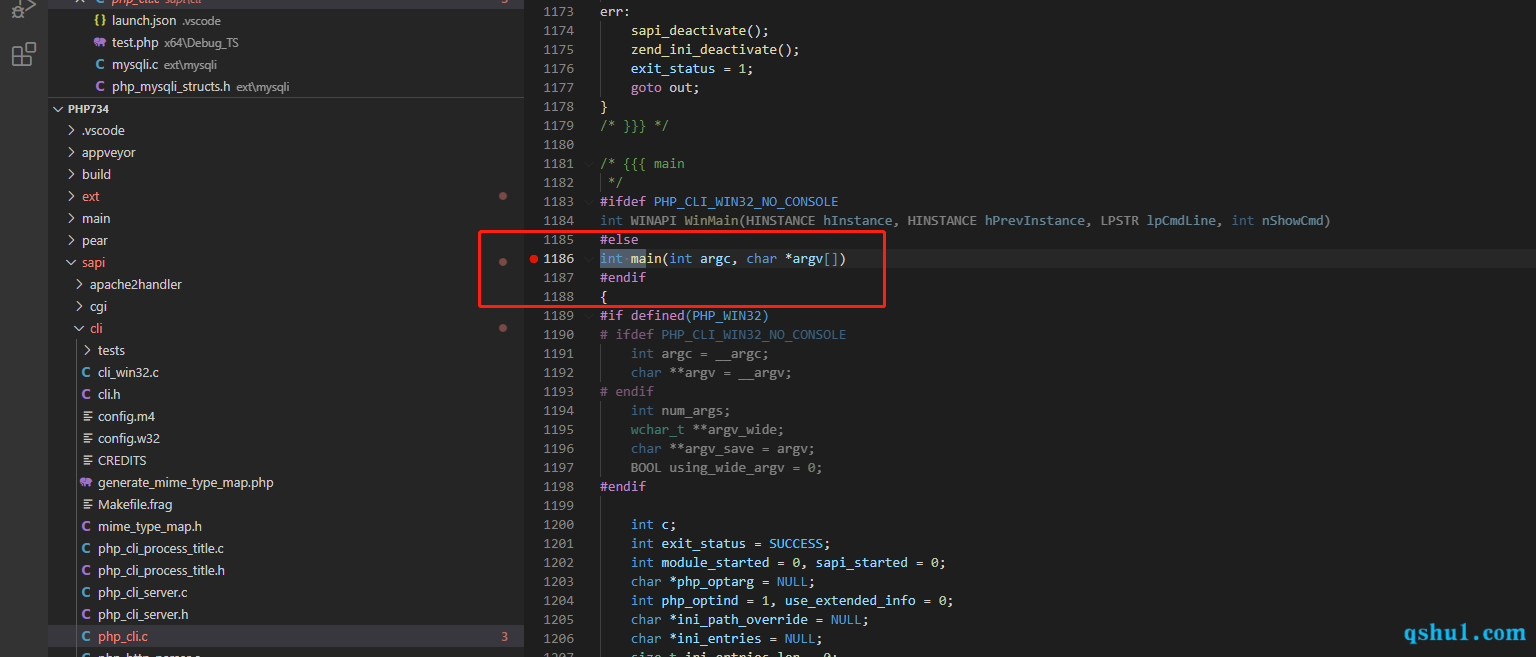1536x657 pixels.
Task: Toggle the red breakpoint on line 1186
Action: tap(534, 259)
